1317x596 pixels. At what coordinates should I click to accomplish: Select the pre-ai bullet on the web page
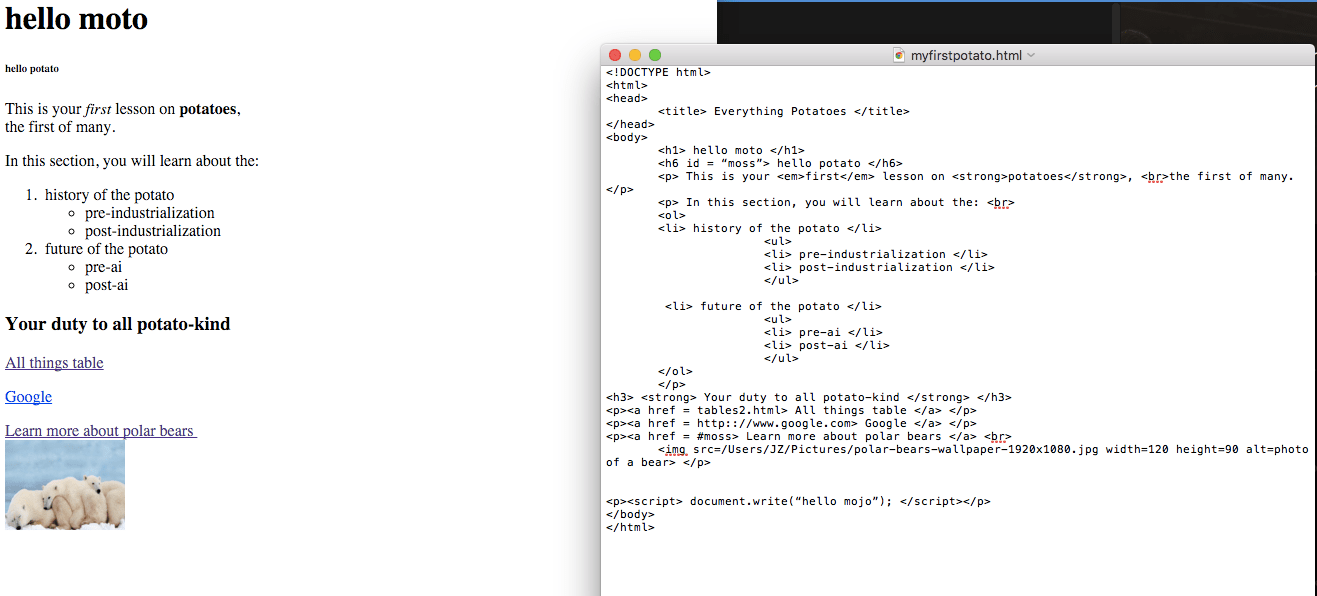pos(104,267)
